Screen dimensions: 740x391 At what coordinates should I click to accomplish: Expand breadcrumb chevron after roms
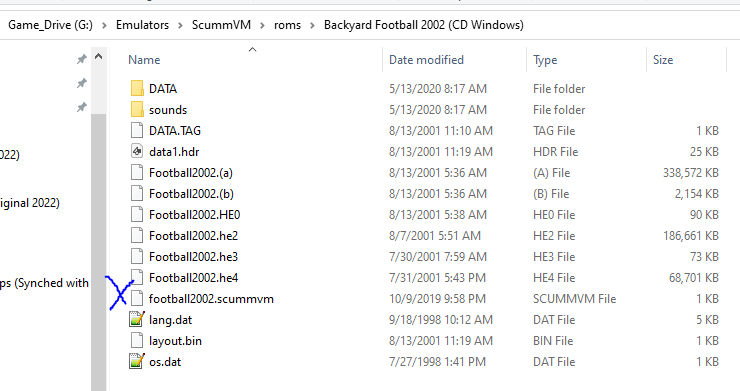(x=312, y=25)
